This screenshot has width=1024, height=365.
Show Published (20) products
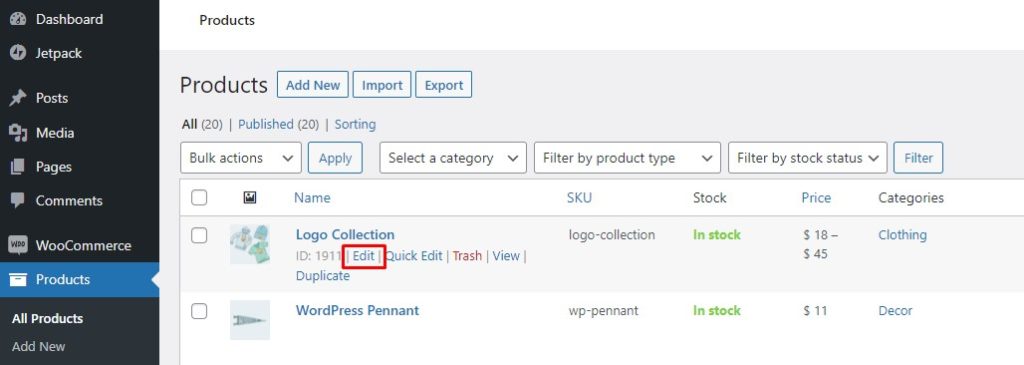pos(279,124)
